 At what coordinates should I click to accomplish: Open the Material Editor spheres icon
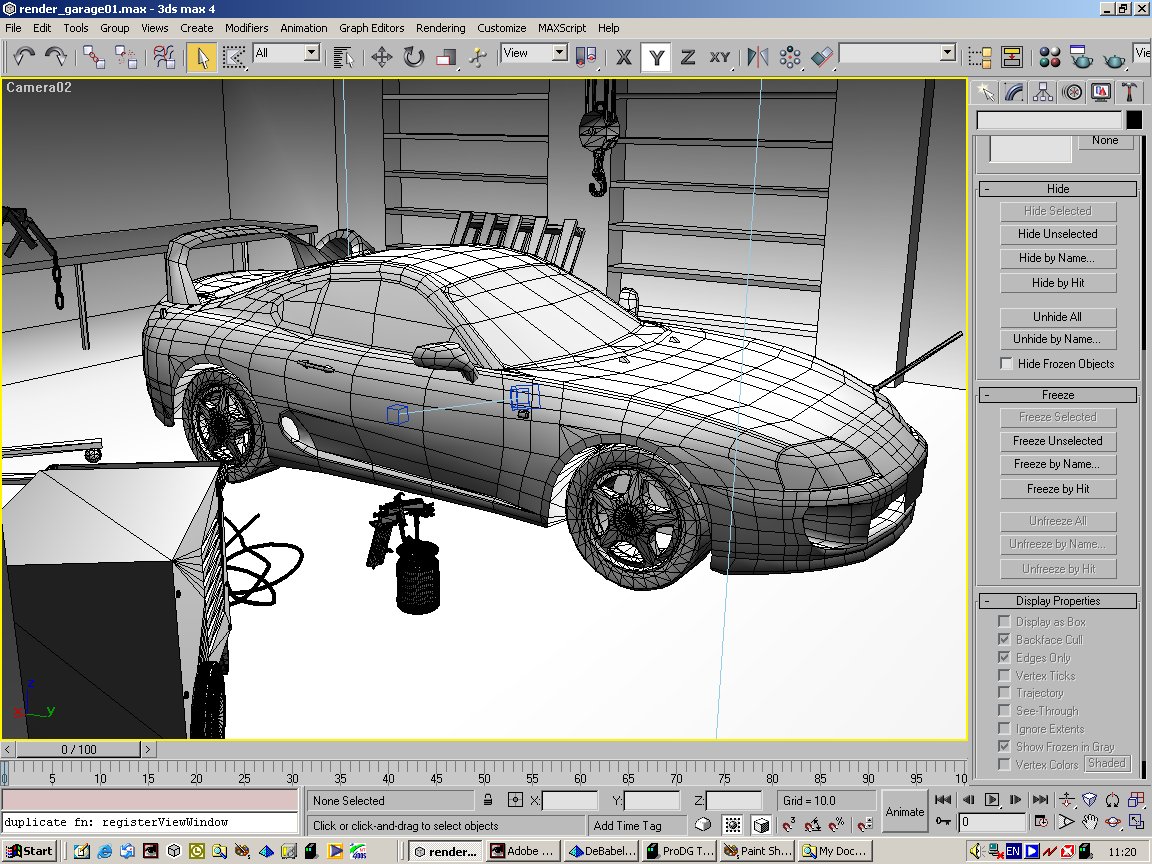click(x=1049, y=57)
